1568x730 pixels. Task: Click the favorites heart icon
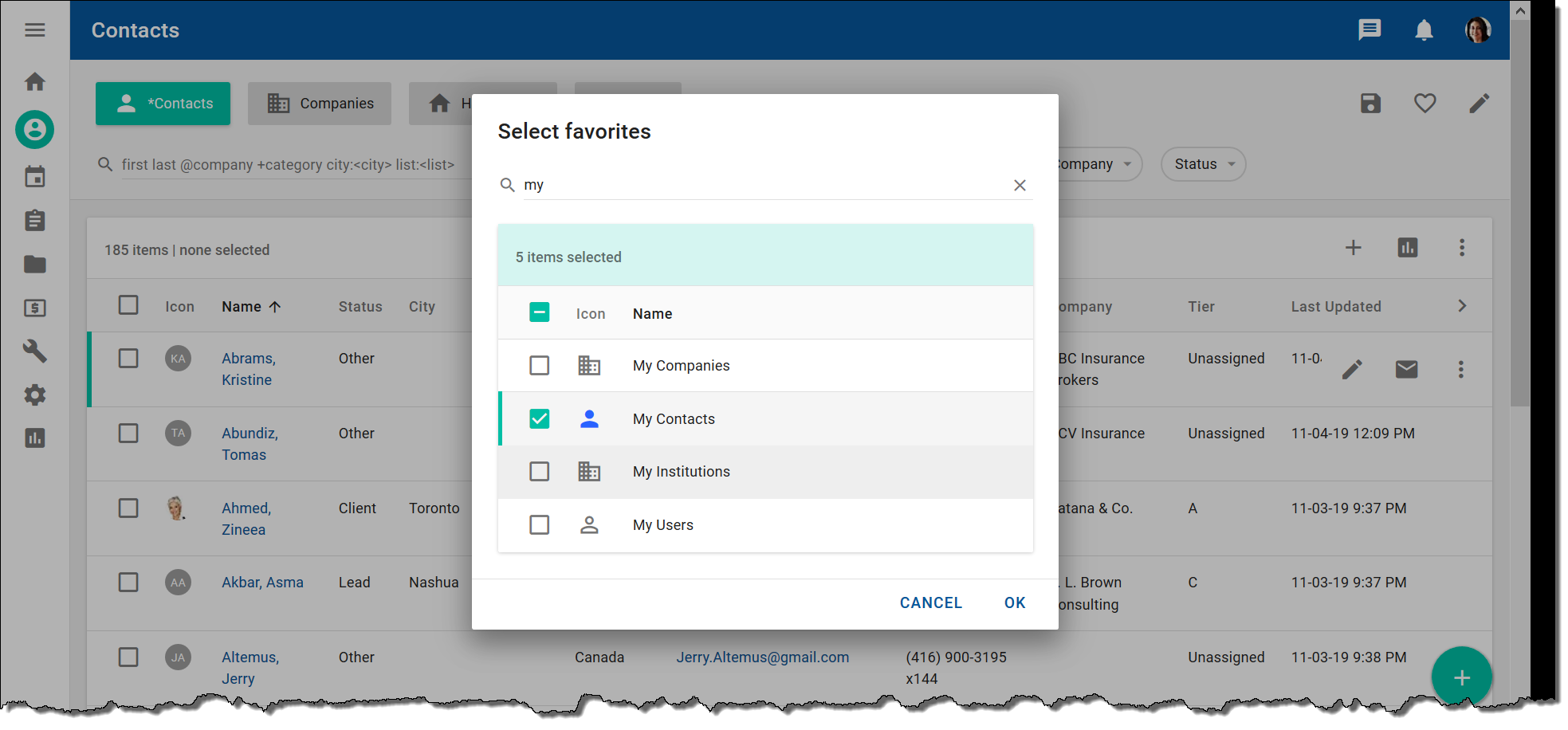pyautogui.click(x=1425, y=104)
